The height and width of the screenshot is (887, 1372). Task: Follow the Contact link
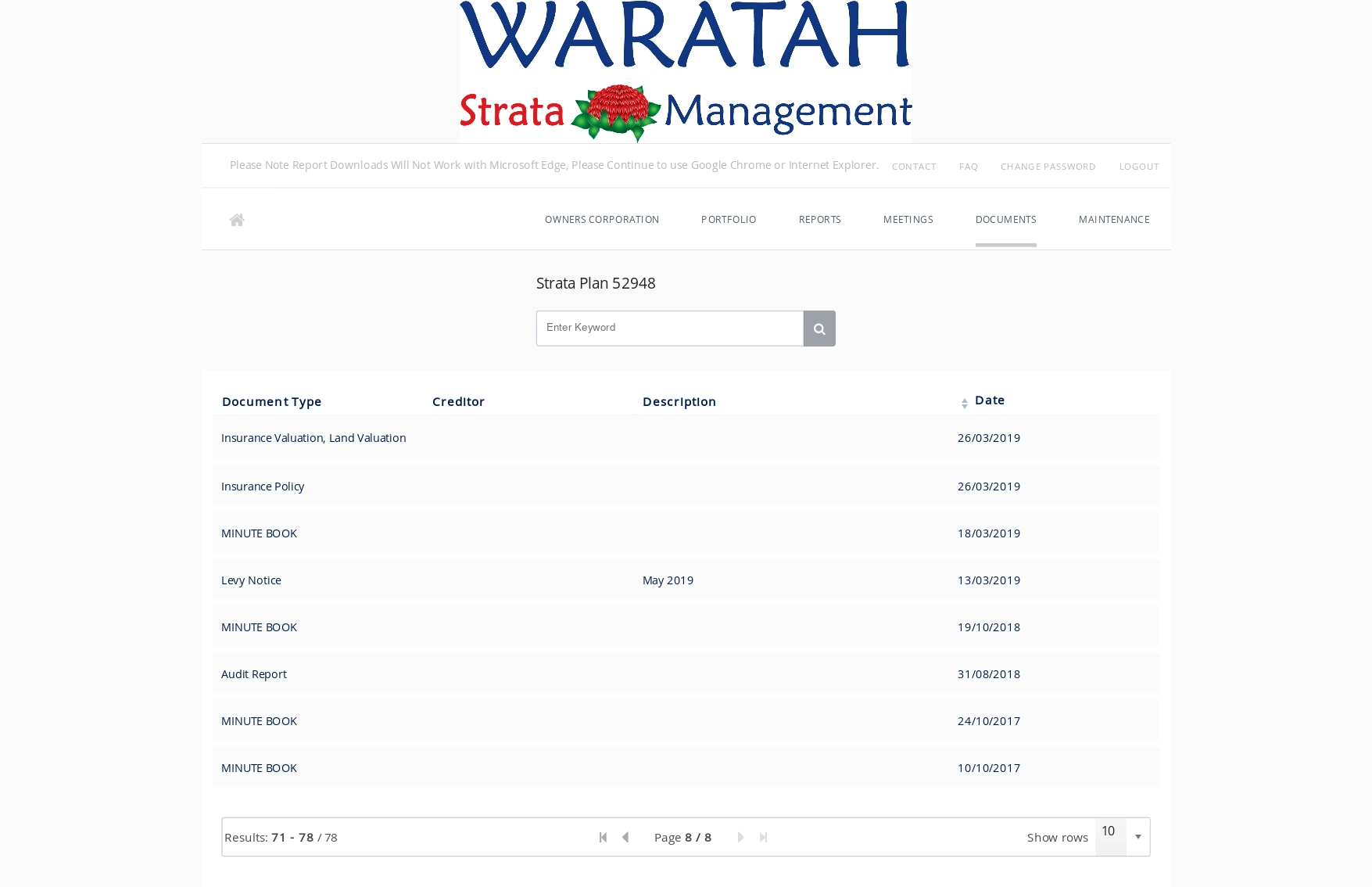click(914, 167)
